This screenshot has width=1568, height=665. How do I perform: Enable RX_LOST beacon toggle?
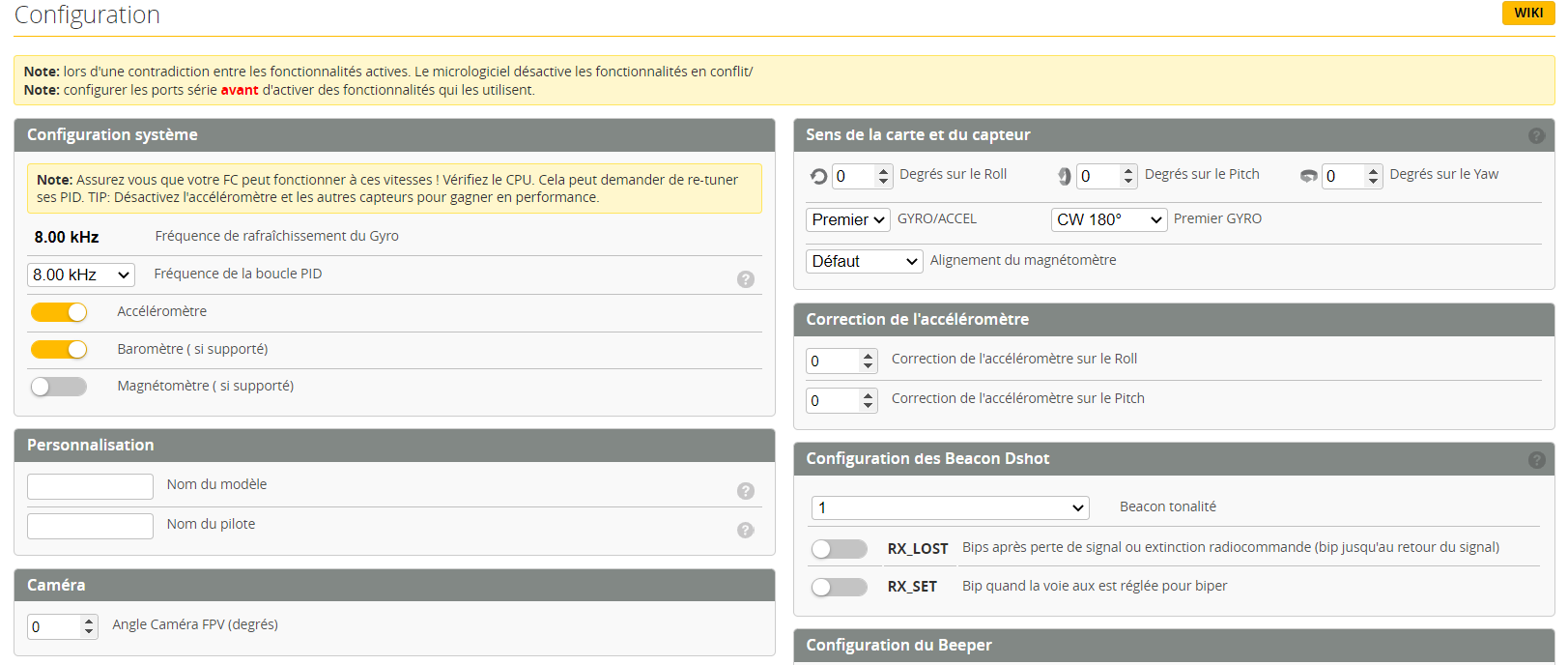839,549
